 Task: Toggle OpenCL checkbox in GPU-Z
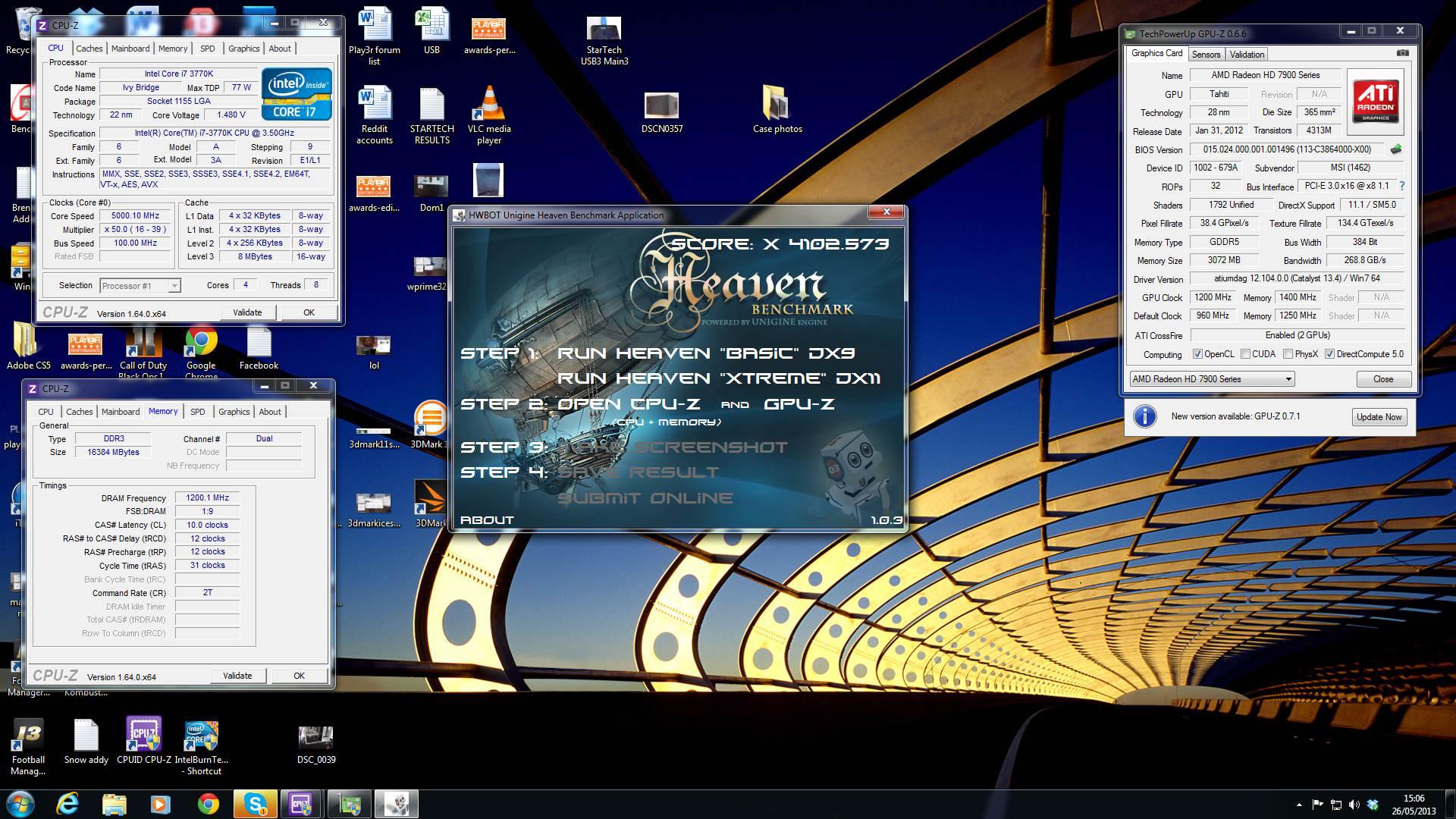point(1197,354)
